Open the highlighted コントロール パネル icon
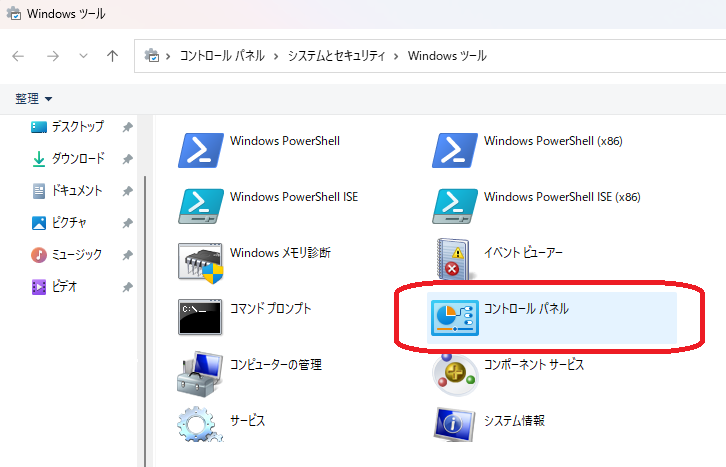The height and width of the screenshot is (467, 726). coord(455,317)
